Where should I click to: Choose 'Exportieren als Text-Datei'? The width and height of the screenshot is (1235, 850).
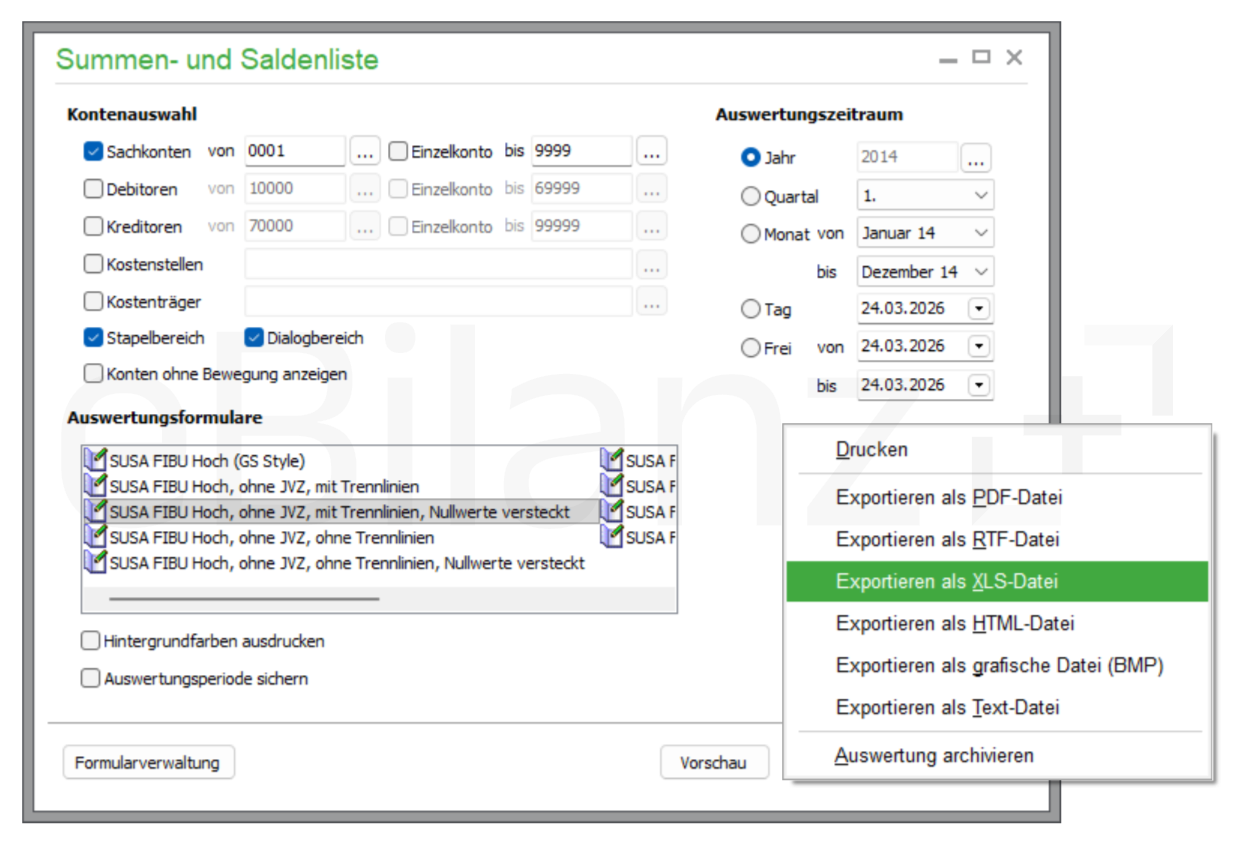pyautogui.click(x=997, y=707)
